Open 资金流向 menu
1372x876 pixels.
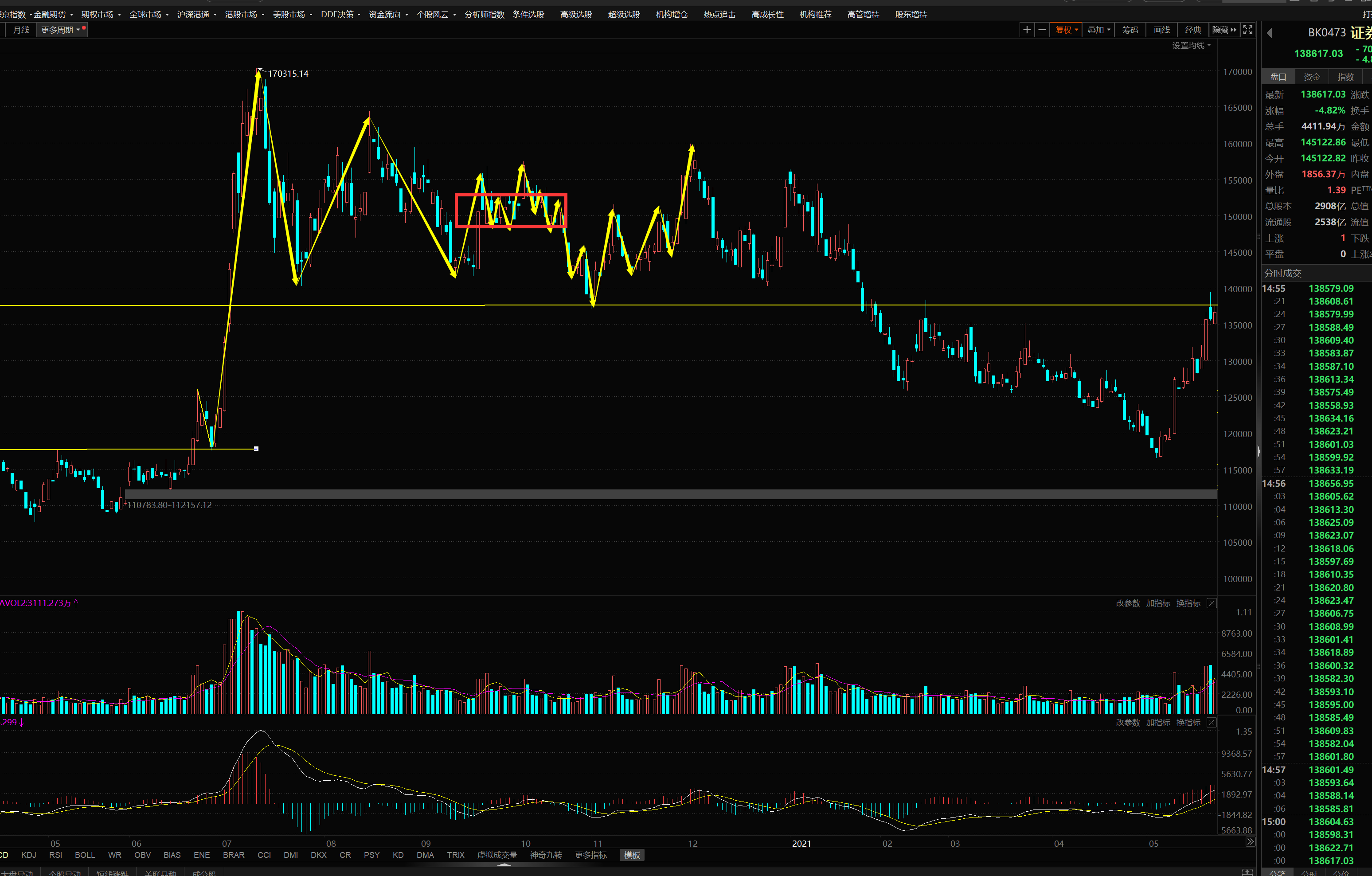(388, 14)
